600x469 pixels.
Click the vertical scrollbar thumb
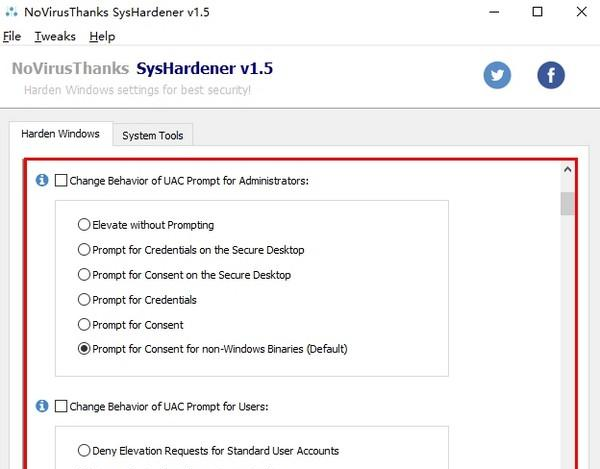coord(567,204)
